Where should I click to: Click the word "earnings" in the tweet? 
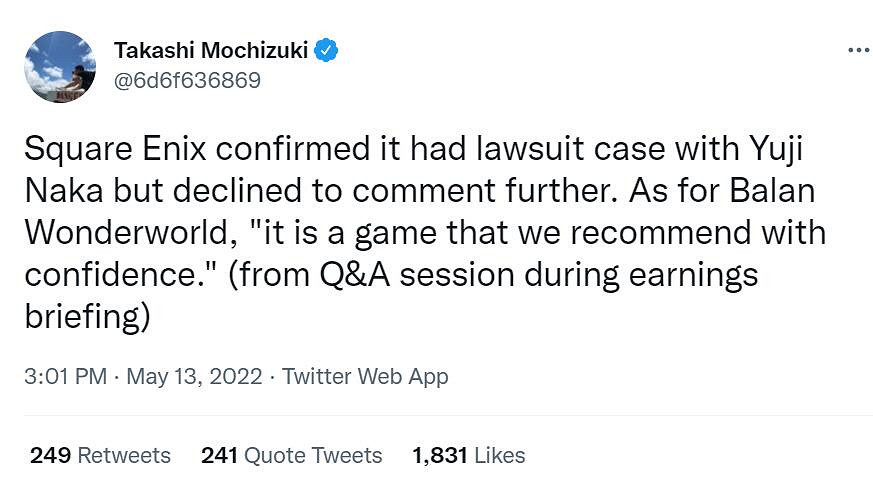678,273
